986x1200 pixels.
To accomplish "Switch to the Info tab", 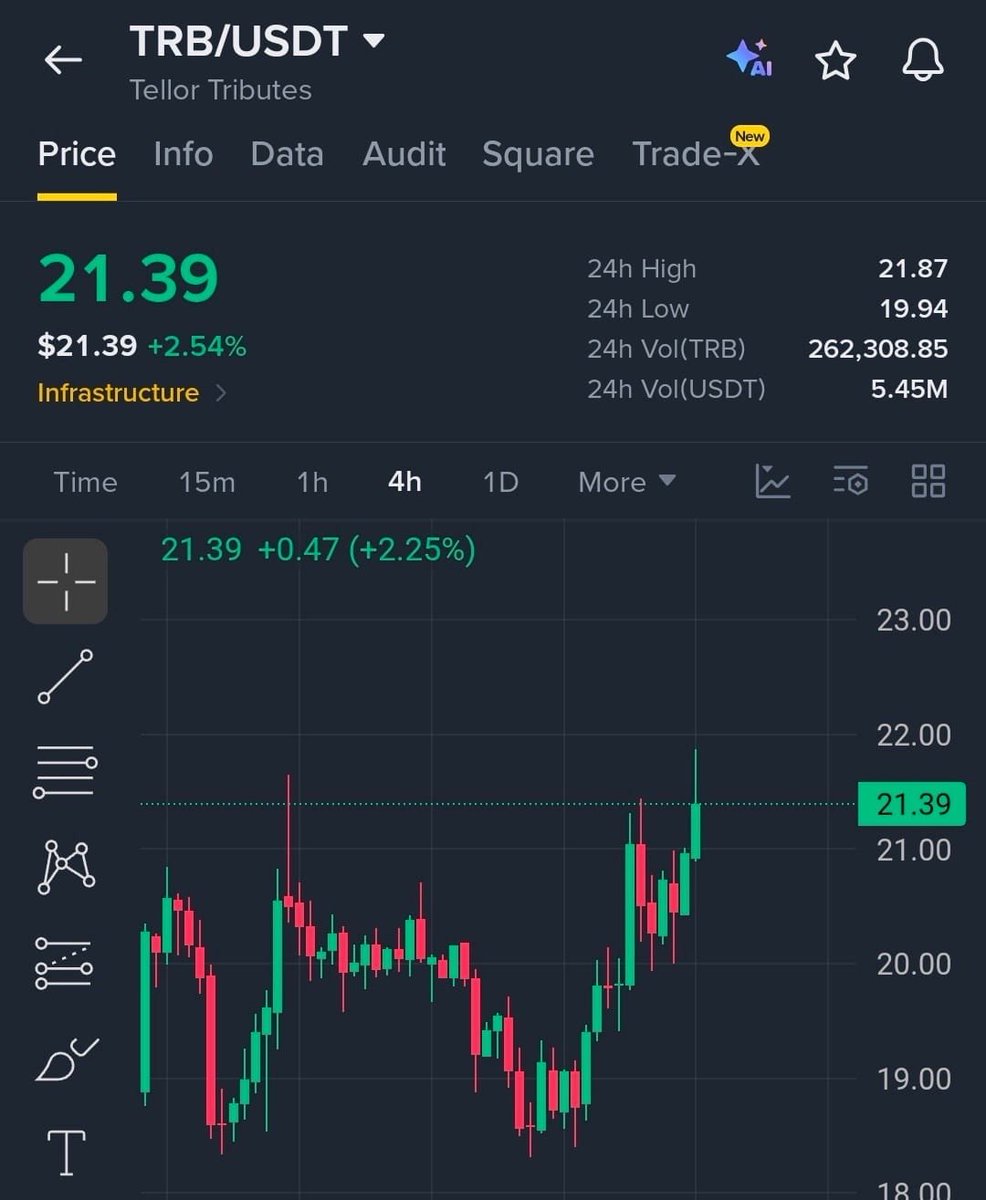I will 183,154.
